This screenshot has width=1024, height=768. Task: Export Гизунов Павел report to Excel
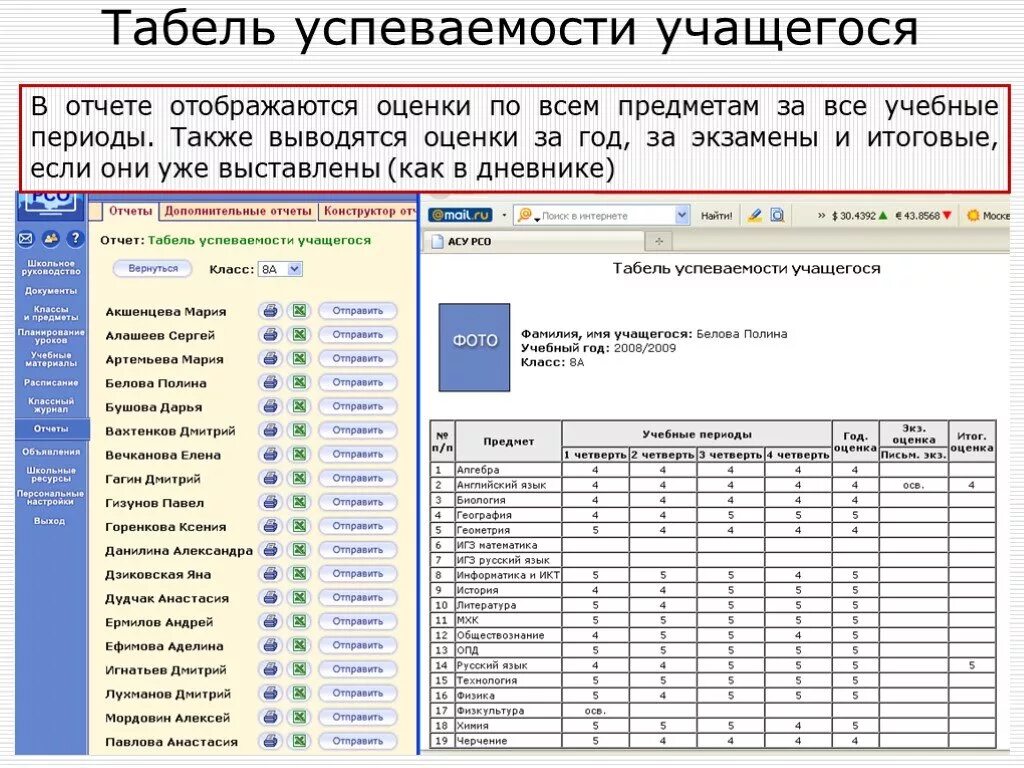299,502
